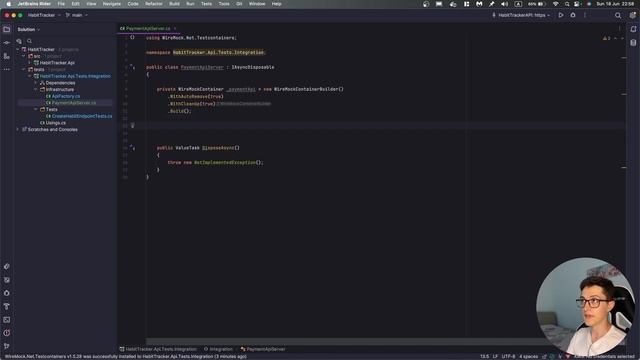Image resolution: width=640 pixels, height=360 pixels.
Task: Click the volume icon in menu bar
Action: click(505, 4)
